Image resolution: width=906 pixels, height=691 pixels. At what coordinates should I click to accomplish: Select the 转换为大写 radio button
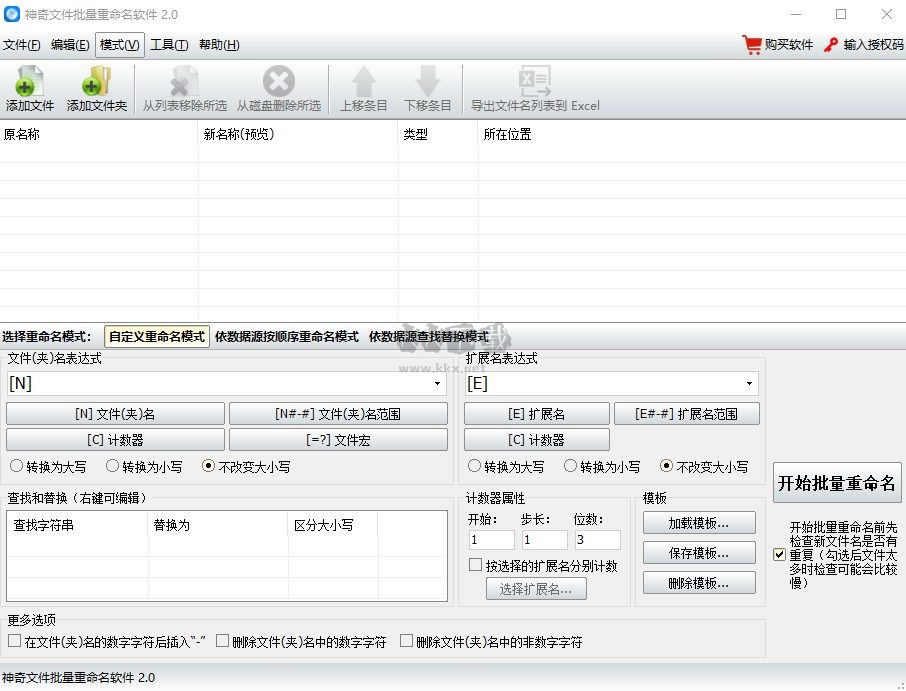[17, 466]
